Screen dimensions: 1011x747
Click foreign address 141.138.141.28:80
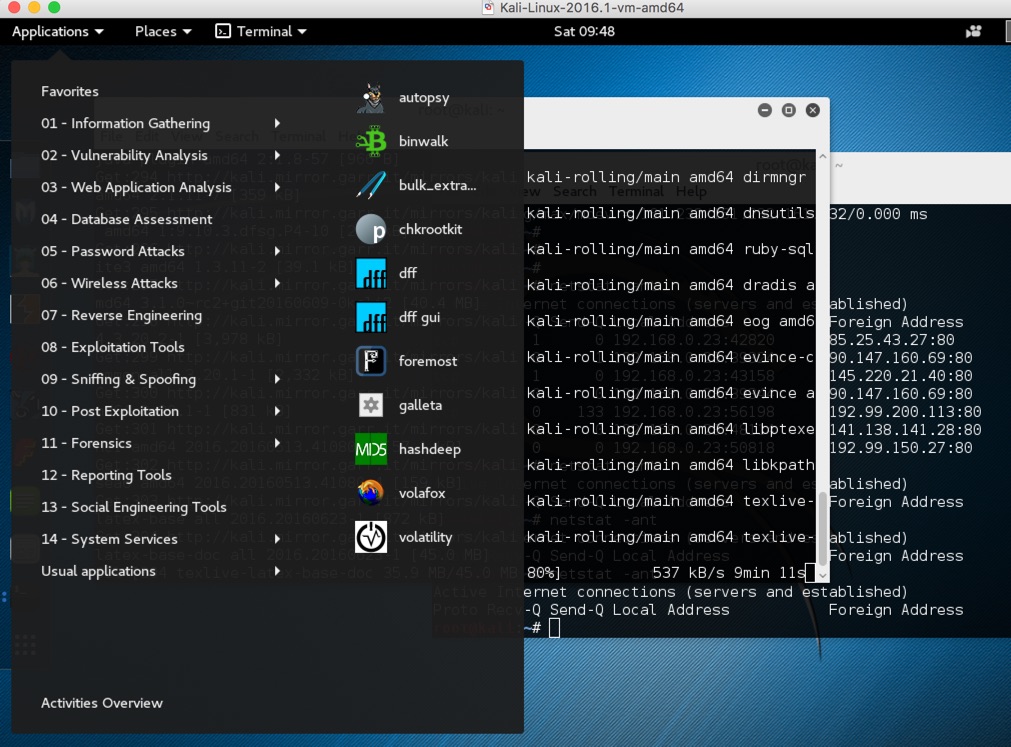point(905,430)
